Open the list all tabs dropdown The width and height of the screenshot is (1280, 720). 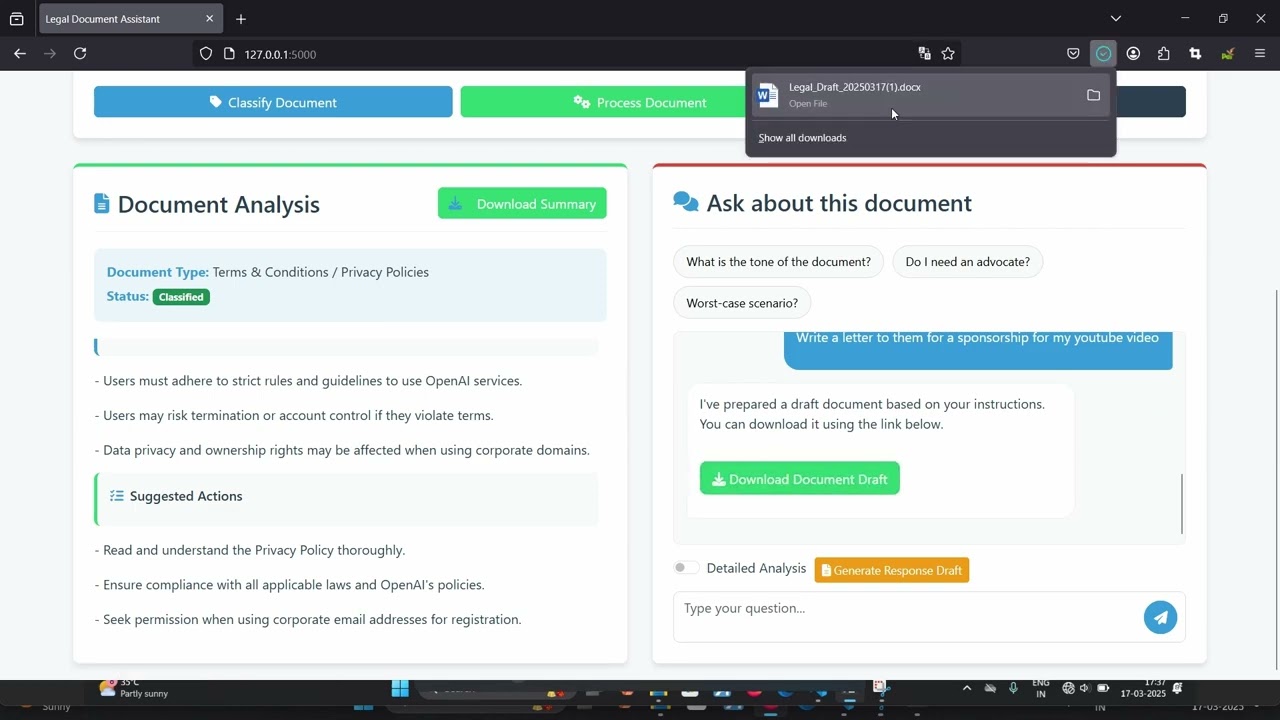1116,18
